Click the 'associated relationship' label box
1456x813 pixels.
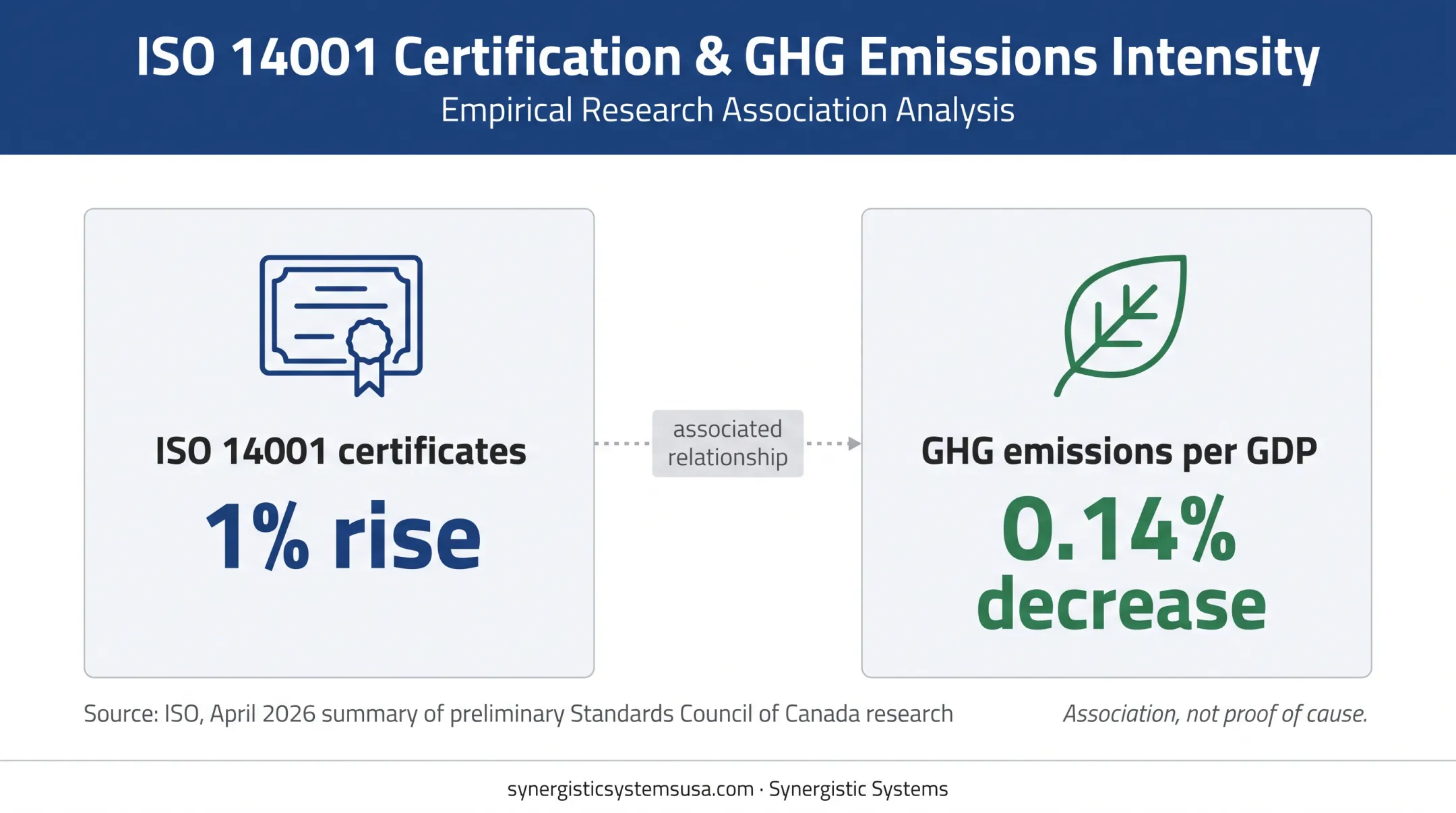[727, 444]
